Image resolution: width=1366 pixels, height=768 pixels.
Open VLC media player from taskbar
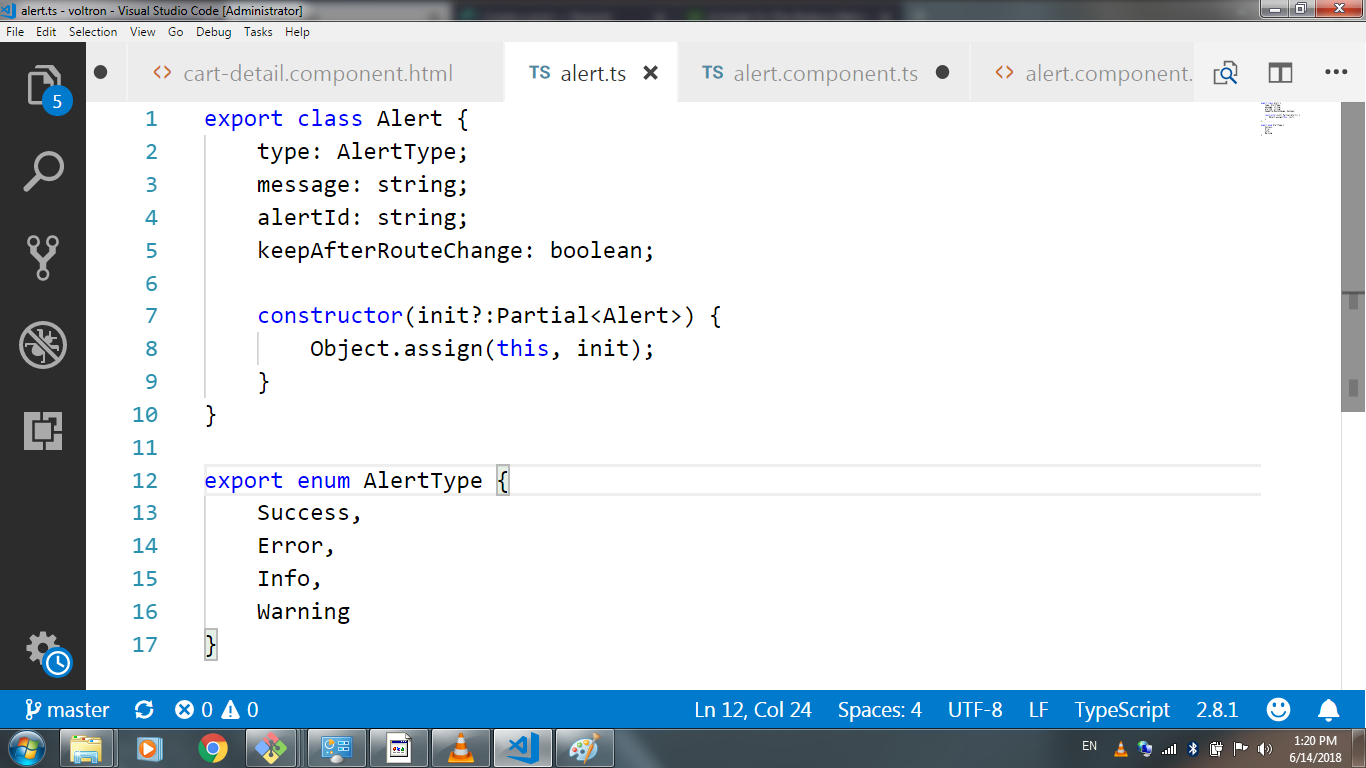(459, 747)
